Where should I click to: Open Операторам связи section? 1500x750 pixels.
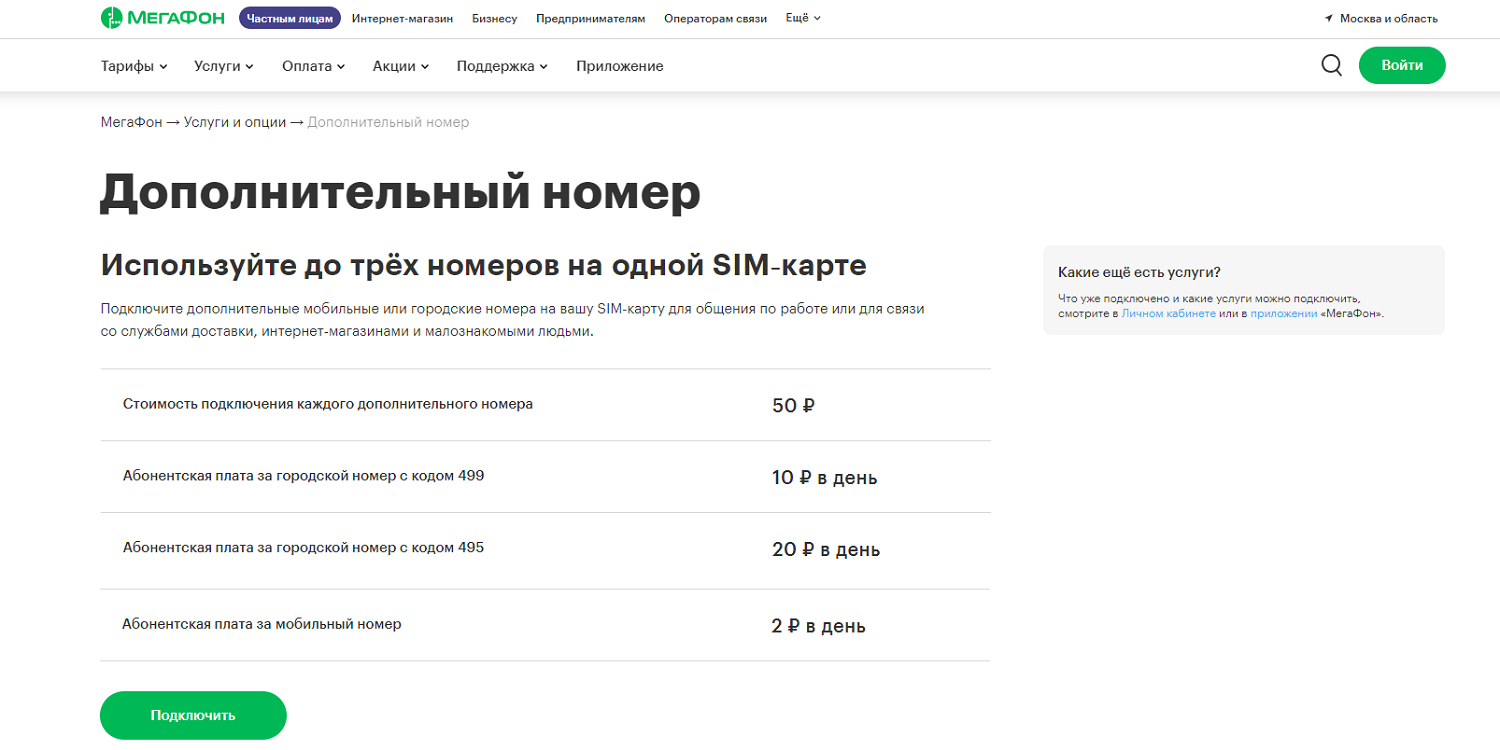[715, 19]
